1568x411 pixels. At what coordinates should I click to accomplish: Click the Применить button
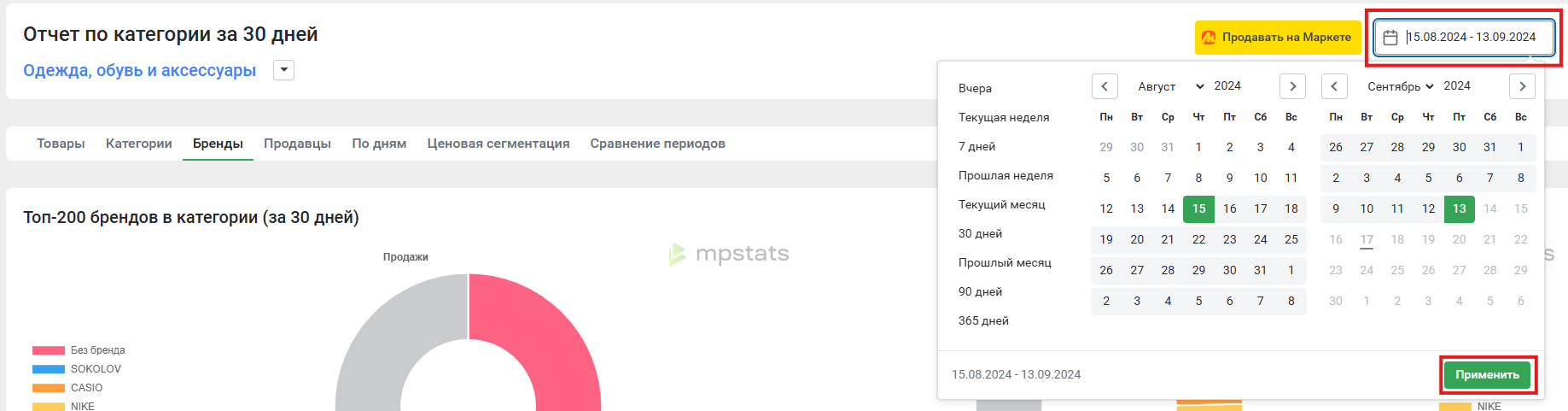click(x=1487, y=374)
